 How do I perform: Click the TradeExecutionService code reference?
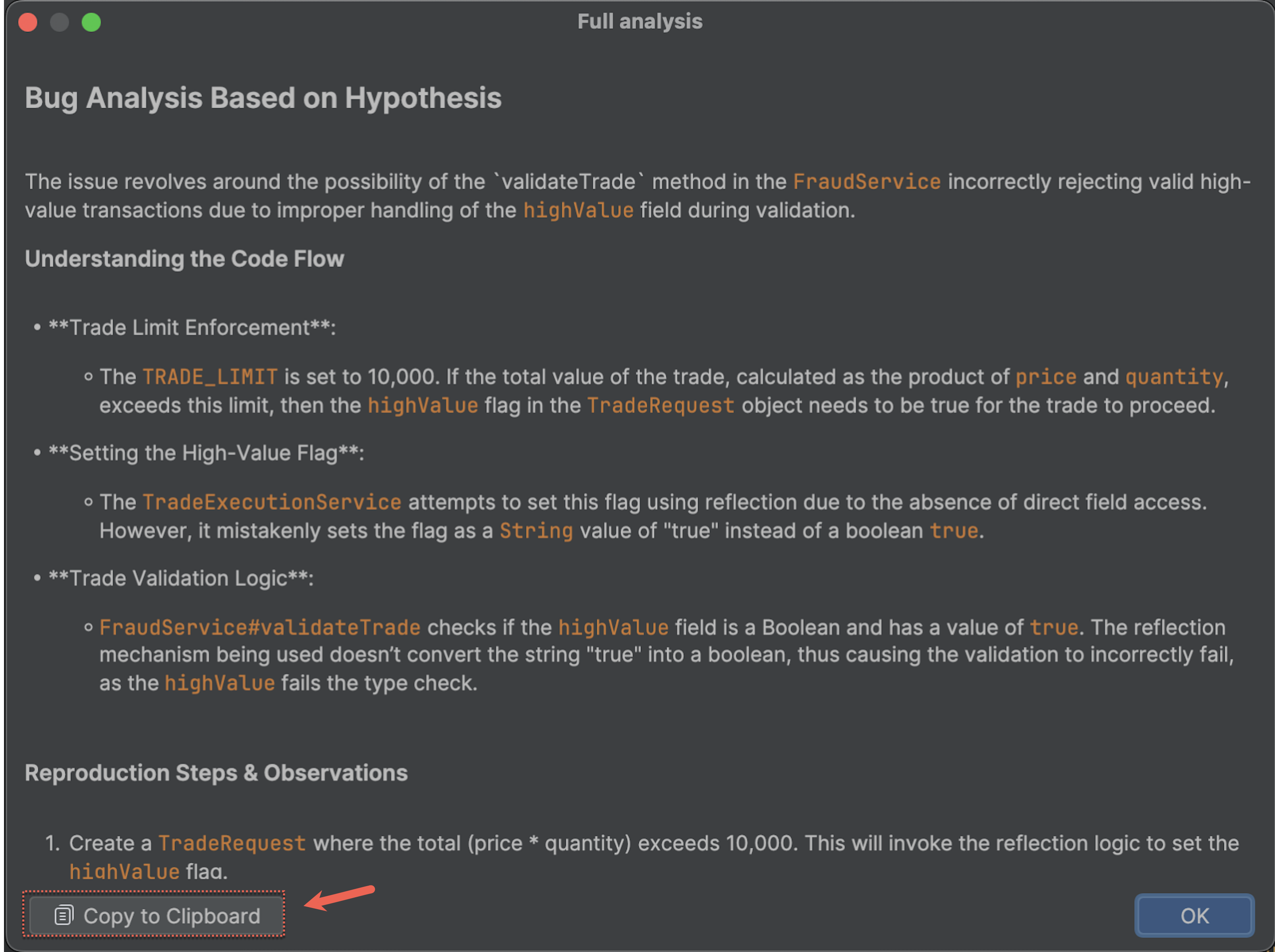click(x=272, y=502)
